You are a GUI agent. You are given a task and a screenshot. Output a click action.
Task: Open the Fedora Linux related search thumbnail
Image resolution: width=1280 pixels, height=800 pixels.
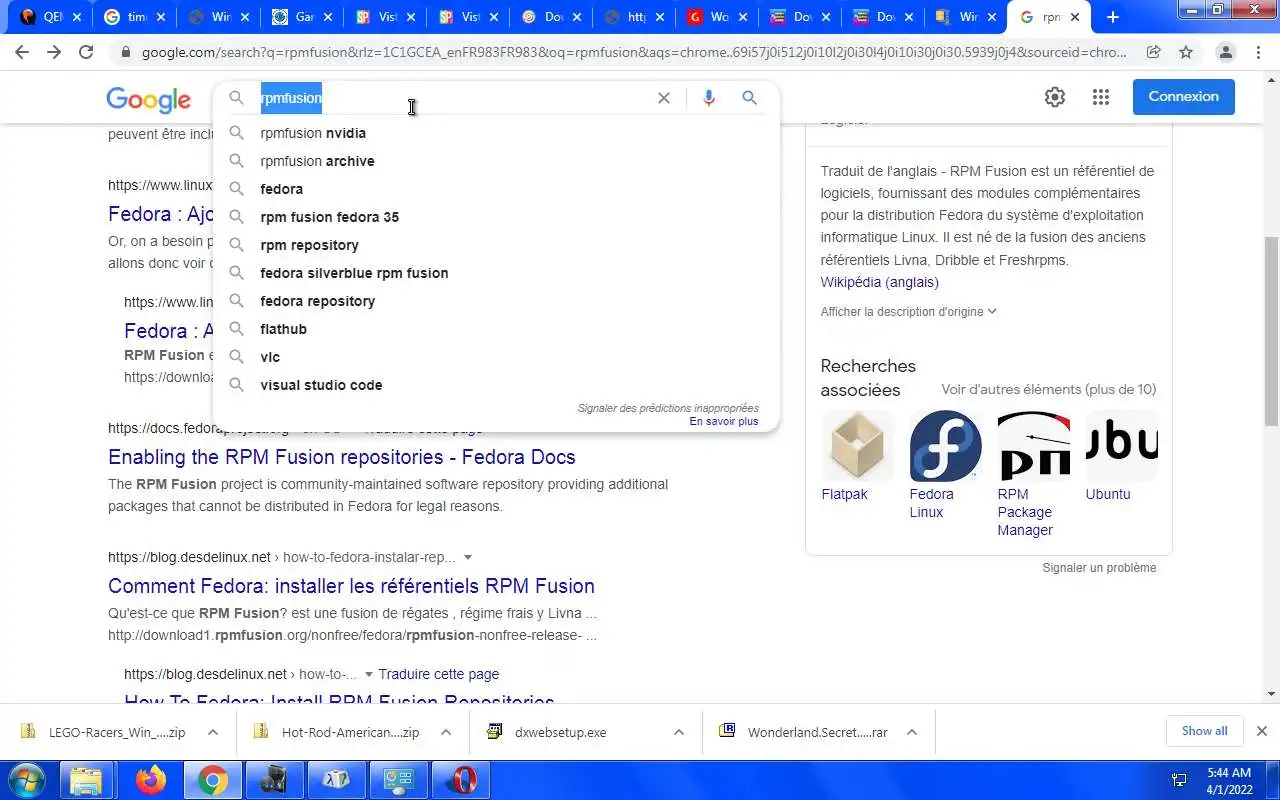pyautogui.click(x=945, y=446)
